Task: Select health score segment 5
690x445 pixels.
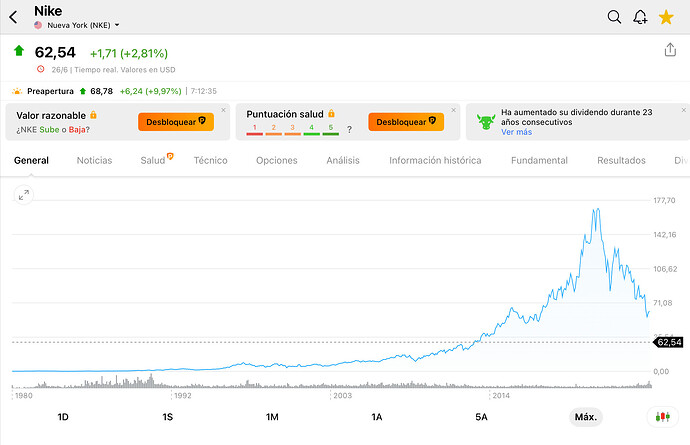Action: coord(330,129)
